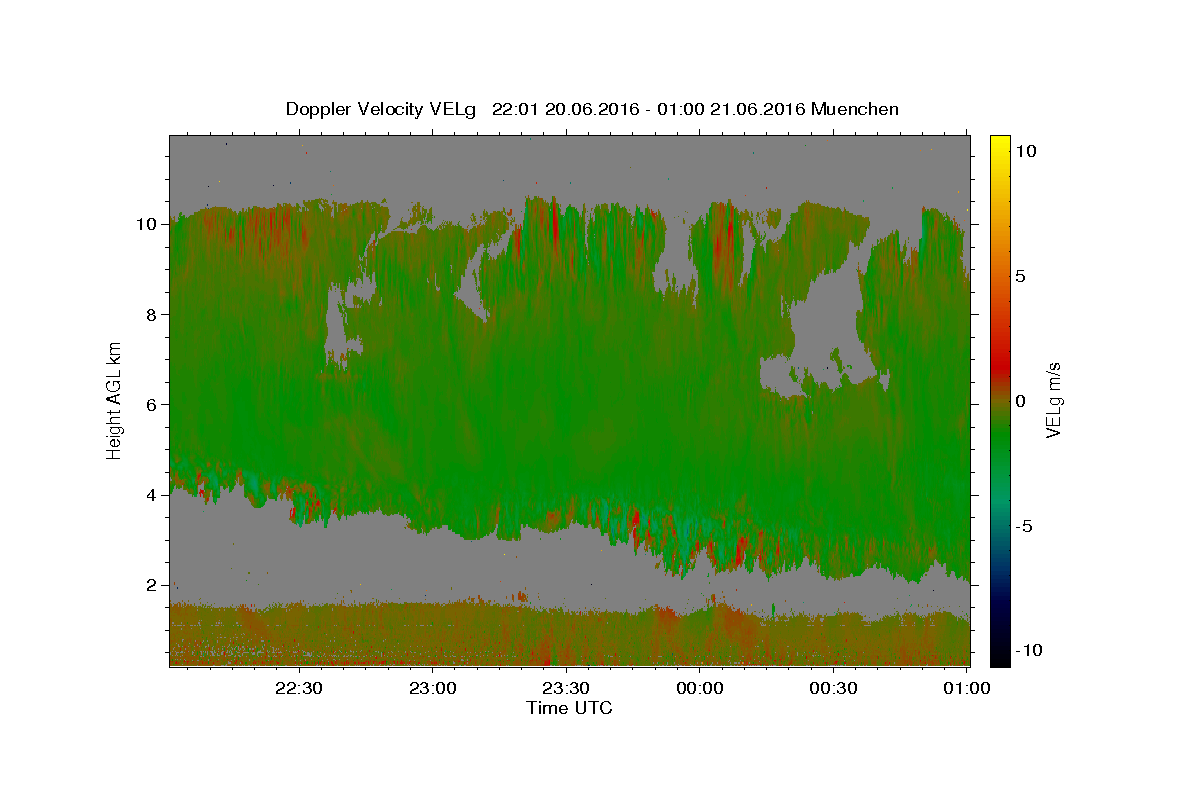Click the colorbar value 10 label

coord(1025,151)
